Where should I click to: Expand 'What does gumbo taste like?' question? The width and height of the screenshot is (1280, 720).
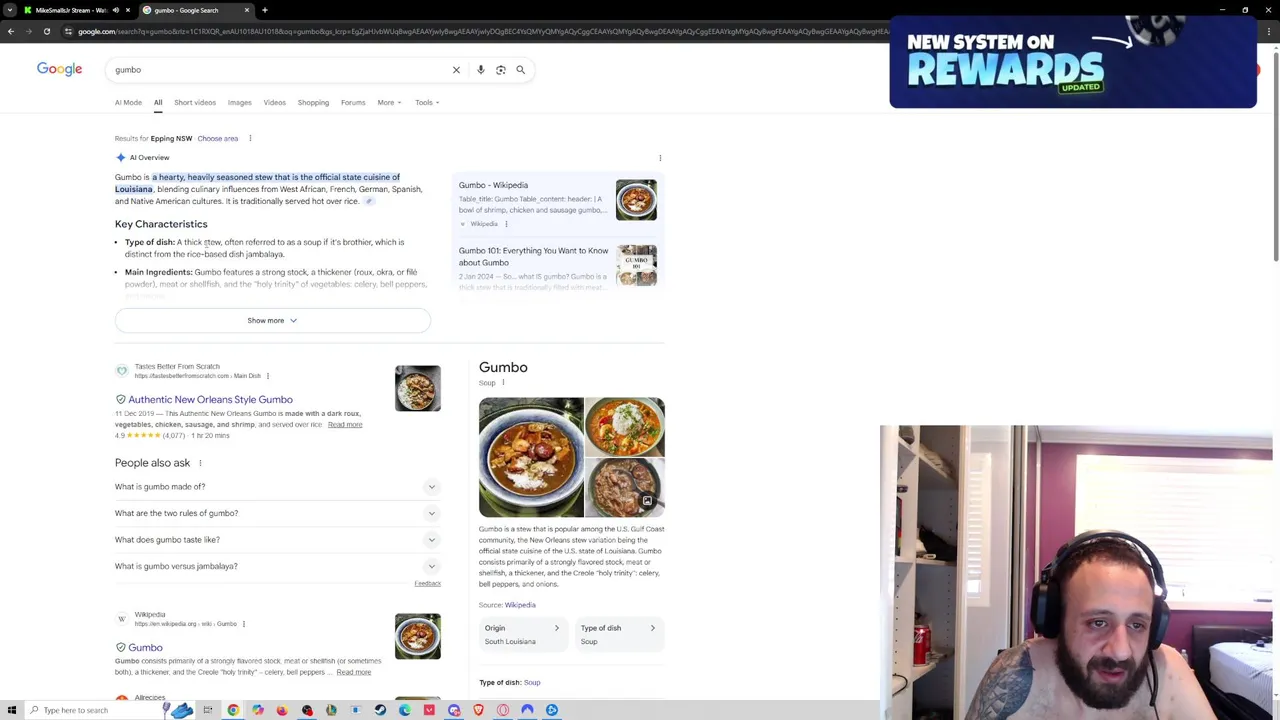point(277,540)
